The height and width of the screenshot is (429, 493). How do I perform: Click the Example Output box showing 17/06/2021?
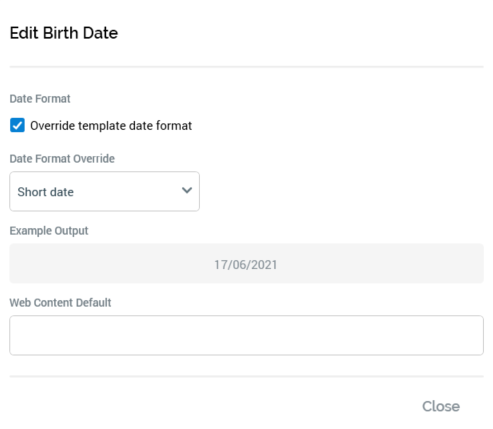tap(246, 264)
